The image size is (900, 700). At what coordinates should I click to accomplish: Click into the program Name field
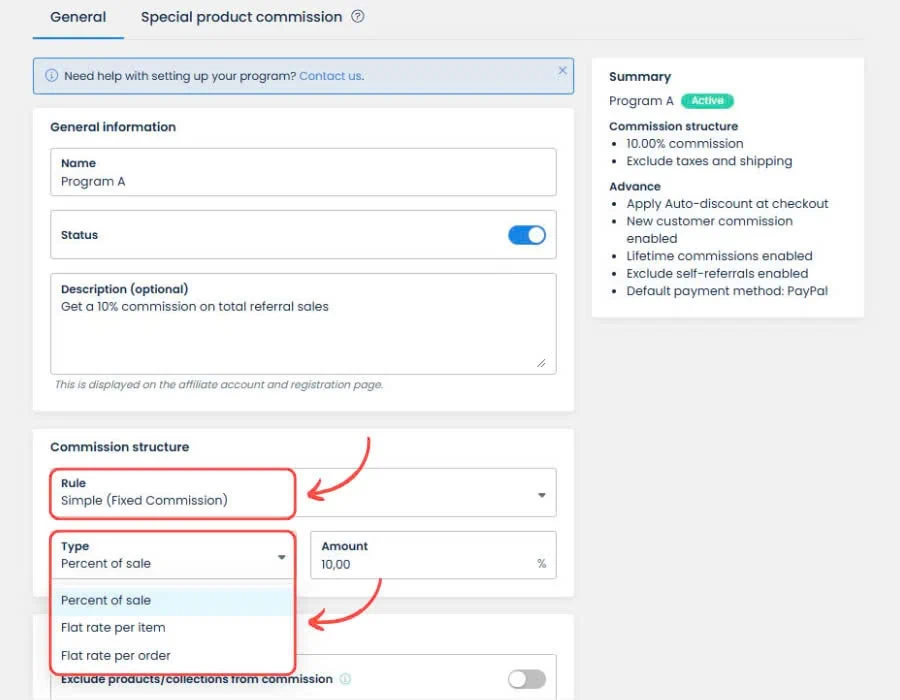(303, 172)
